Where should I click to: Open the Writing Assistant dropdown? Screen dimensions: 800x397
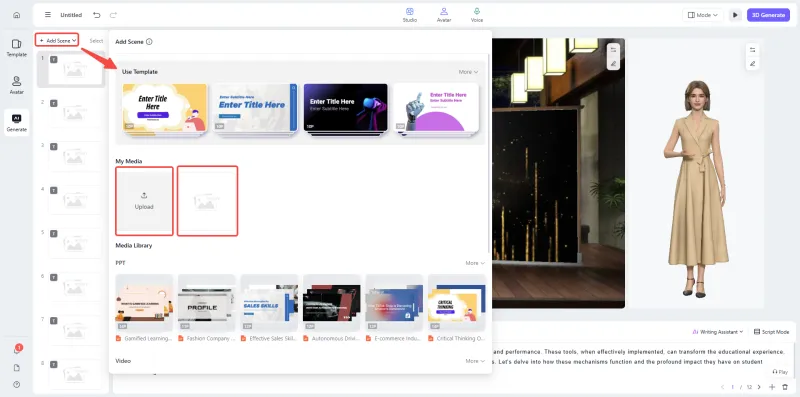click(x=717, y=332)
